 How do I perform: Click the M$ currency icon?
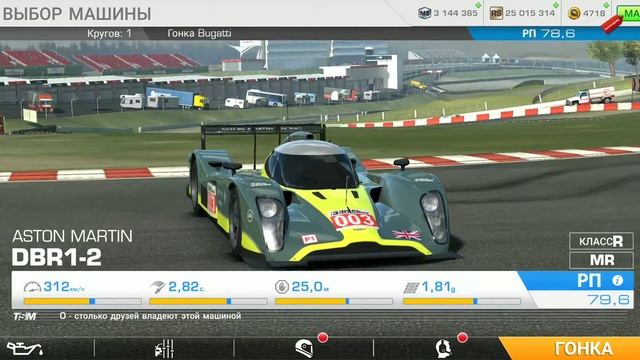point(424,13)
